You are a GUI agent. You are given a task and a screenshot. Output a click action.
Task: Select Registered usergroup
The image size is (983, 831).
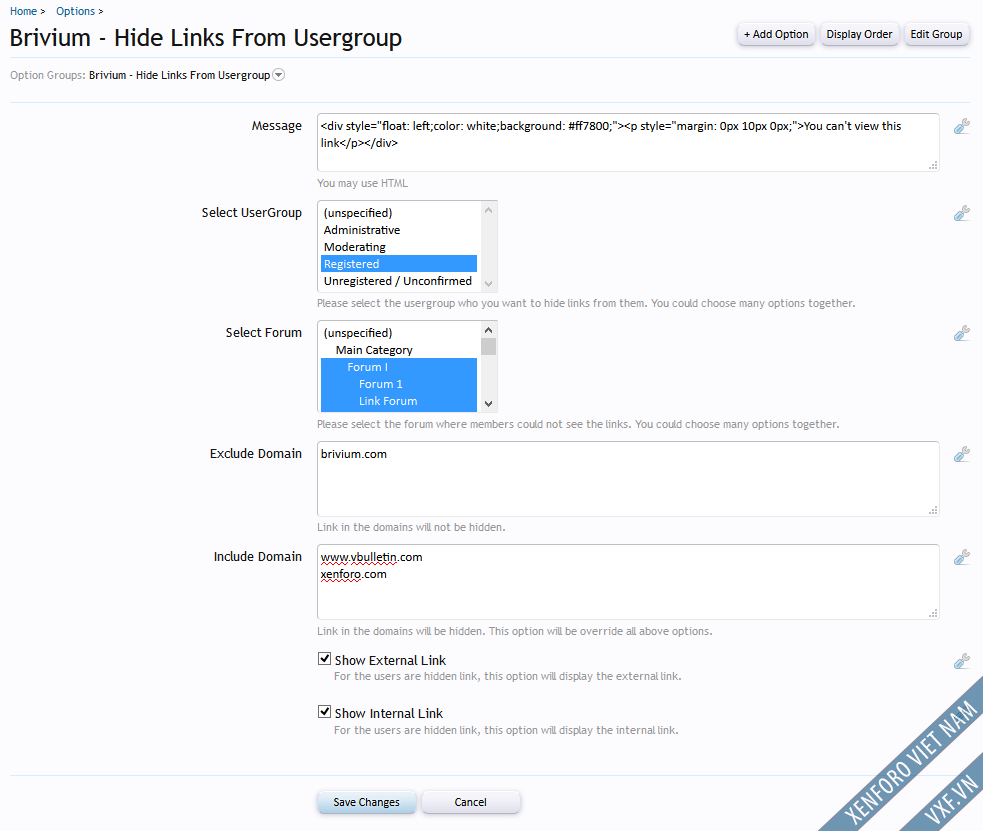pyautogui.click(x=399, y=264)
